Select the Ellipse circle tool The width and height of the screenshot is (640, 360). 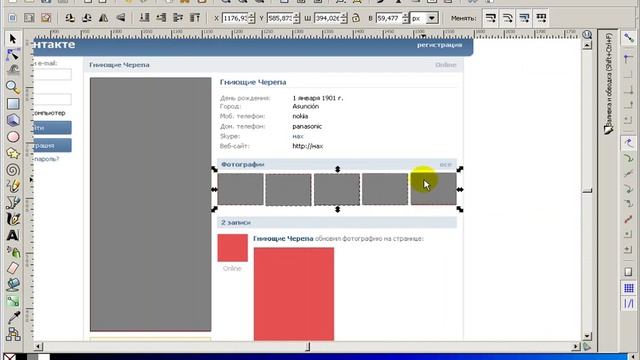click(13, 136)
